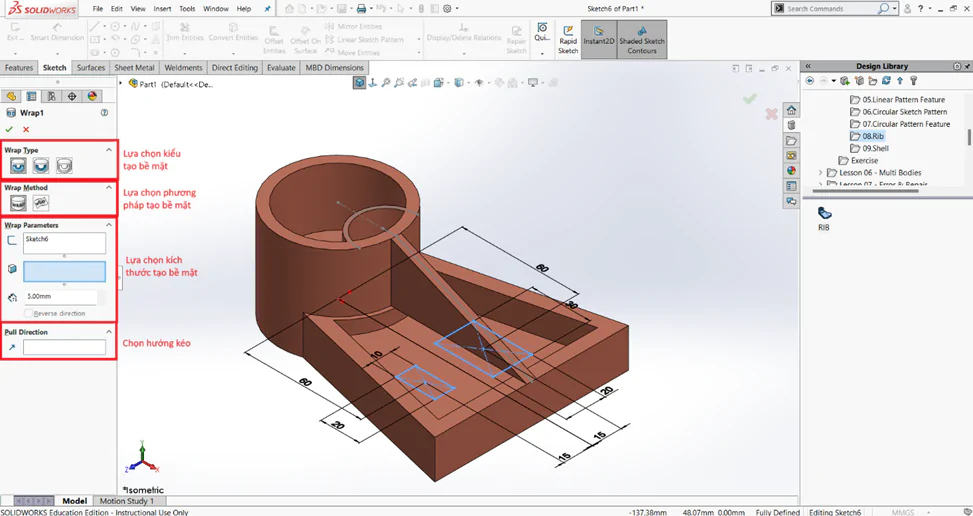This screenshot has height=516, width=973.
Task: Choose the Spline Surface wrap method icon
Action: coord(41,203)
